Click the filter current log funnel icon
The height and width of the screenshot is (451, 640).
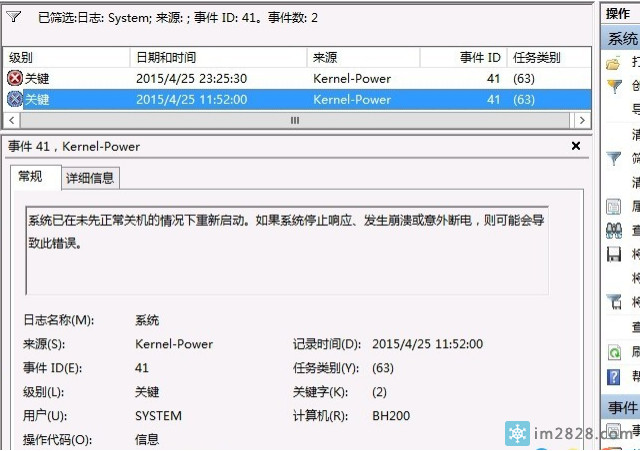[614, 158]
